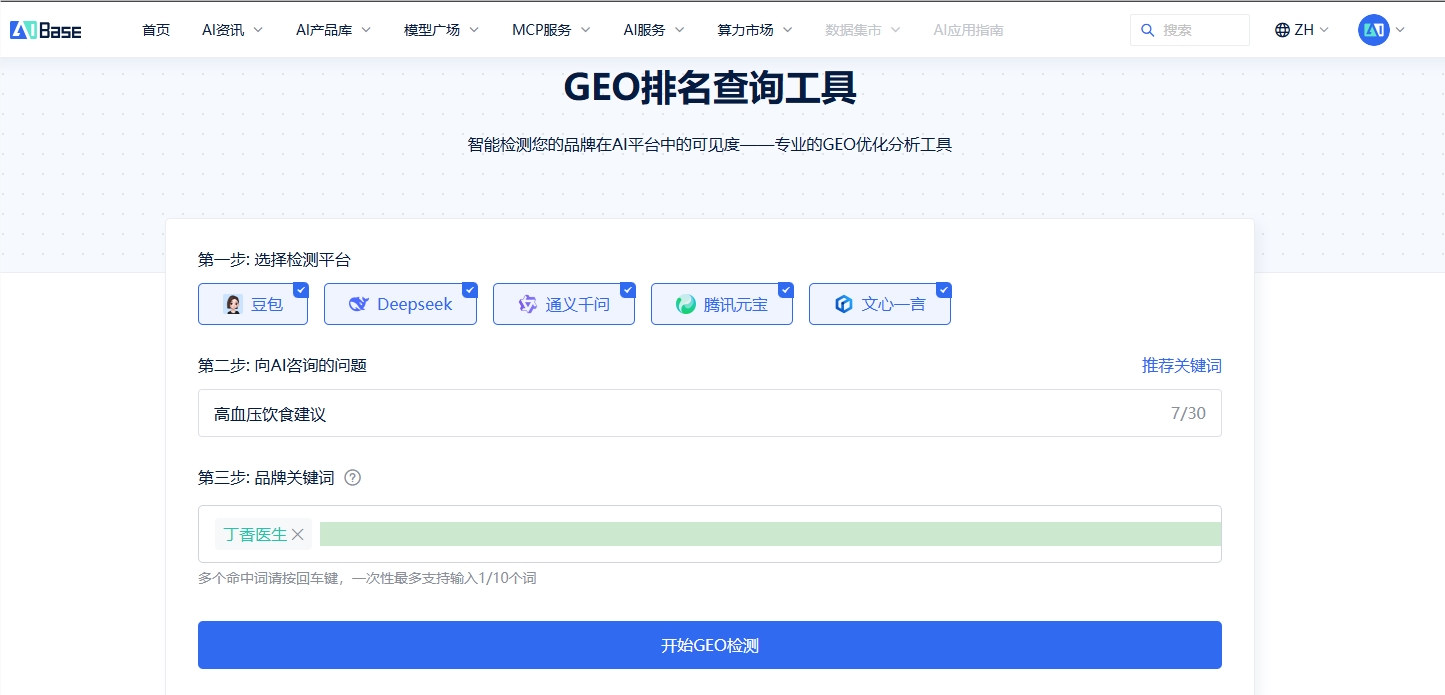
Task: Click the search magnifier icon
Action: pyautogui.click(x=1148, y=30)
